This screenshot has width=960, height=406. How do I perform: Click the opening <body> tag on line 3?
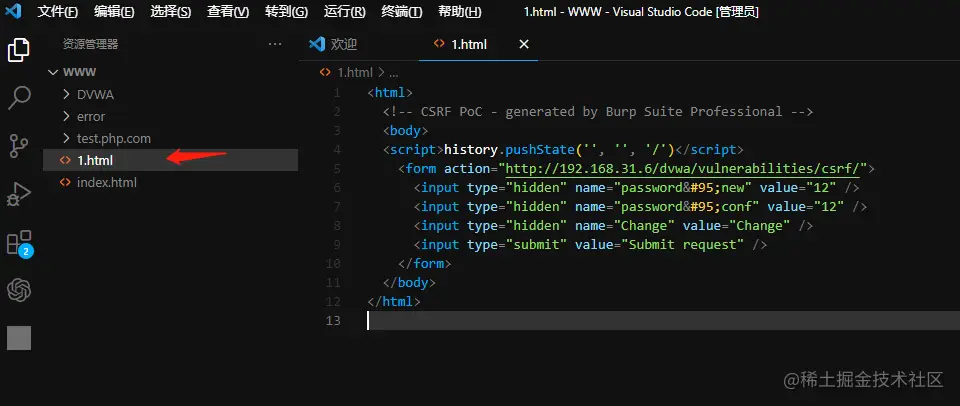(405, 130)
